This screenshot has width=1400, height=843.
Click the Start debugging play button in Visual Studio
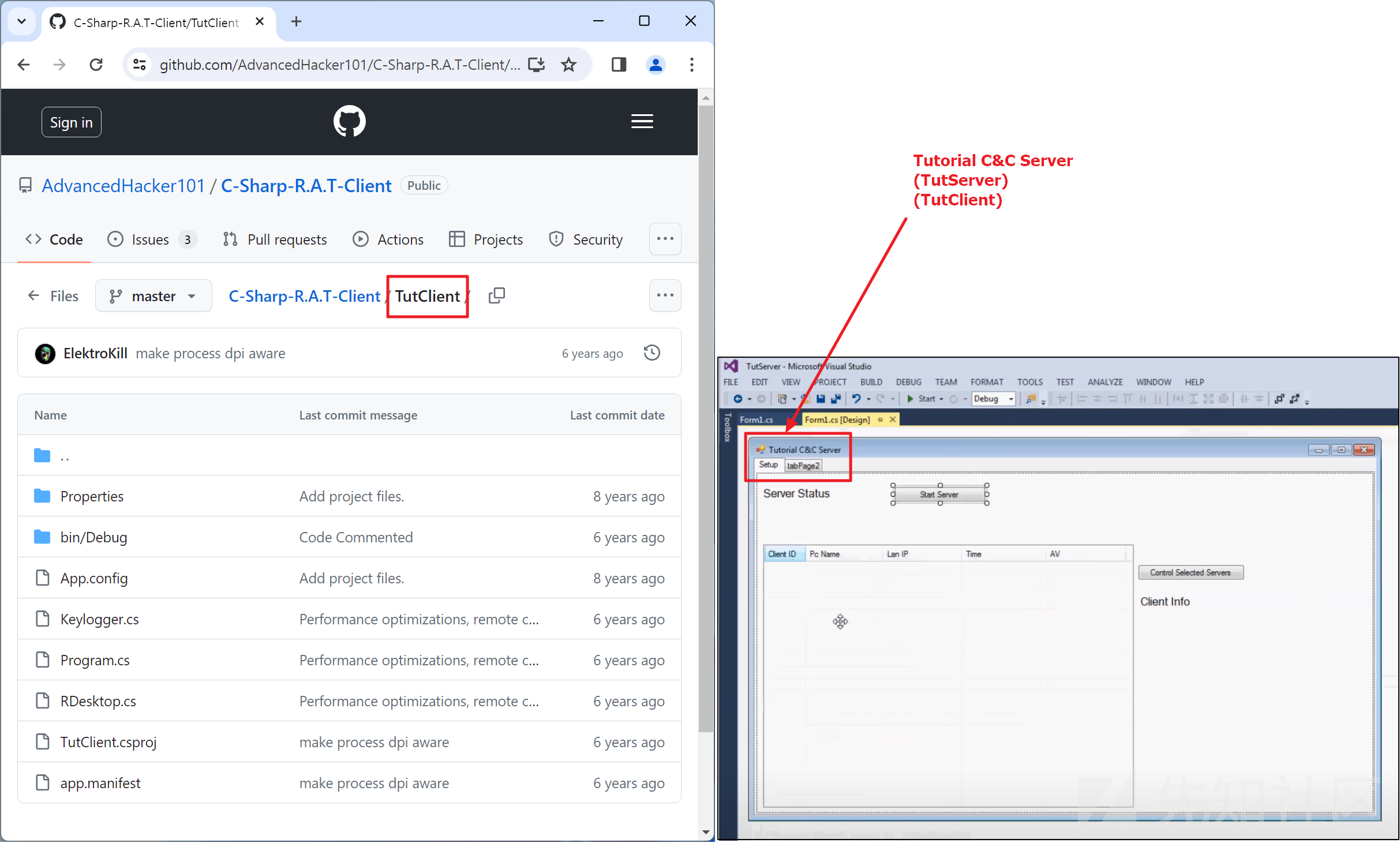tap(910, 399)
